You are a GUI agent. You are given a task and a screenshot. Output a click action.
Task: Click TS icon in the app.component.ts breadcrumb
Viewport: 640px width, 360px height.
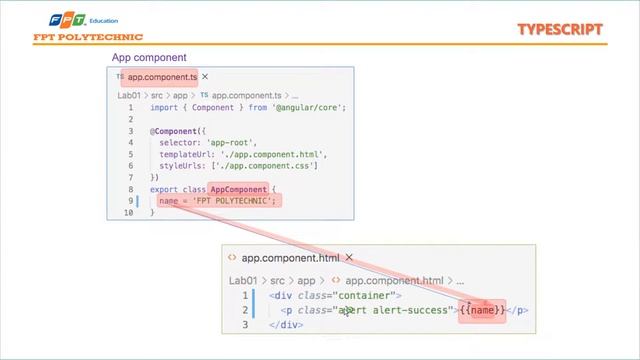point(204,95)
